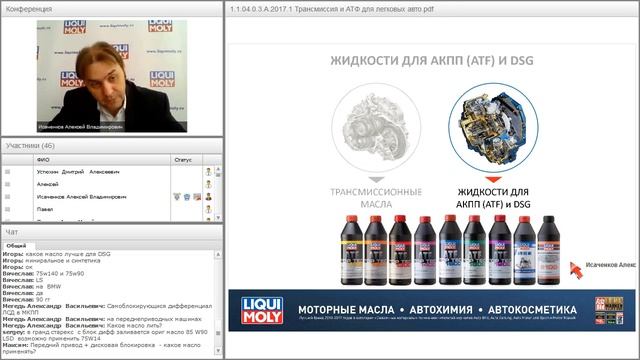The width and height of the screenshot is (640, 360).
Task: Click the user icon in Успехин Дмитрий's row
Action: pos(209,172)
